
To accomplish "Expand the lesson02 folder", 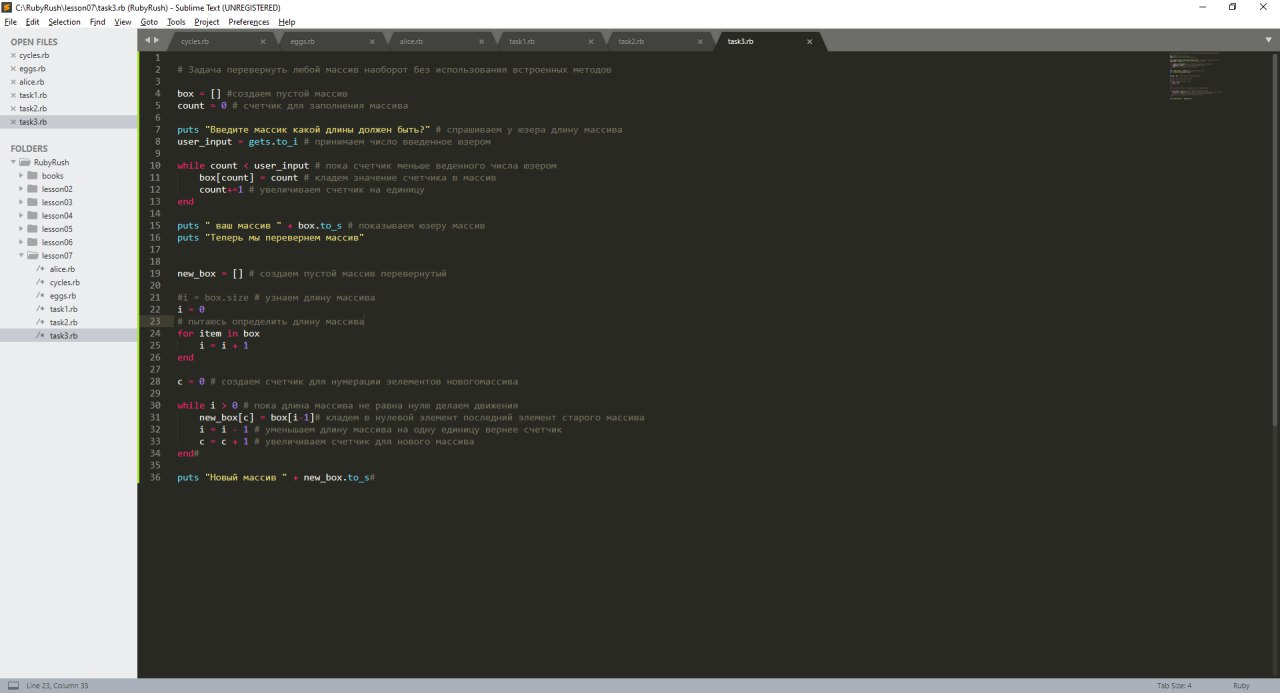I will (x=21, y=189).
